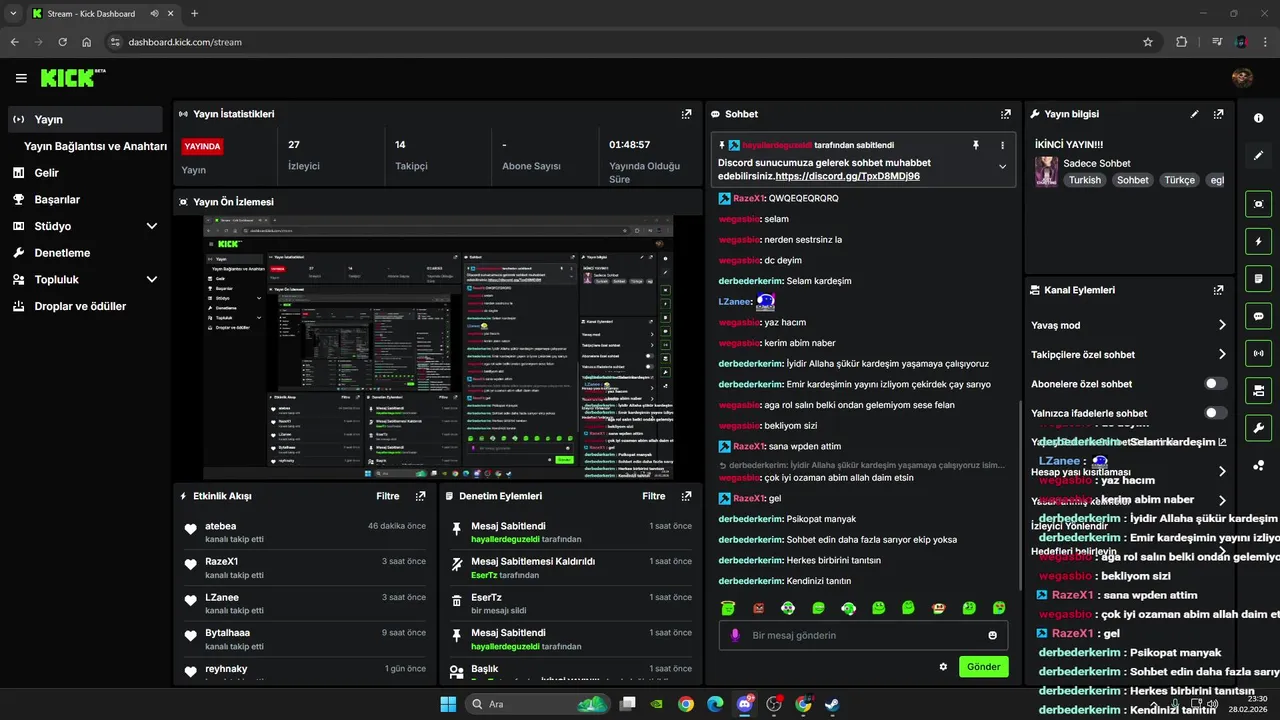Toggle Abonelere özel sohbet switch
The width and height of the screenshot is (1280, 720).
pos(1215,384)
